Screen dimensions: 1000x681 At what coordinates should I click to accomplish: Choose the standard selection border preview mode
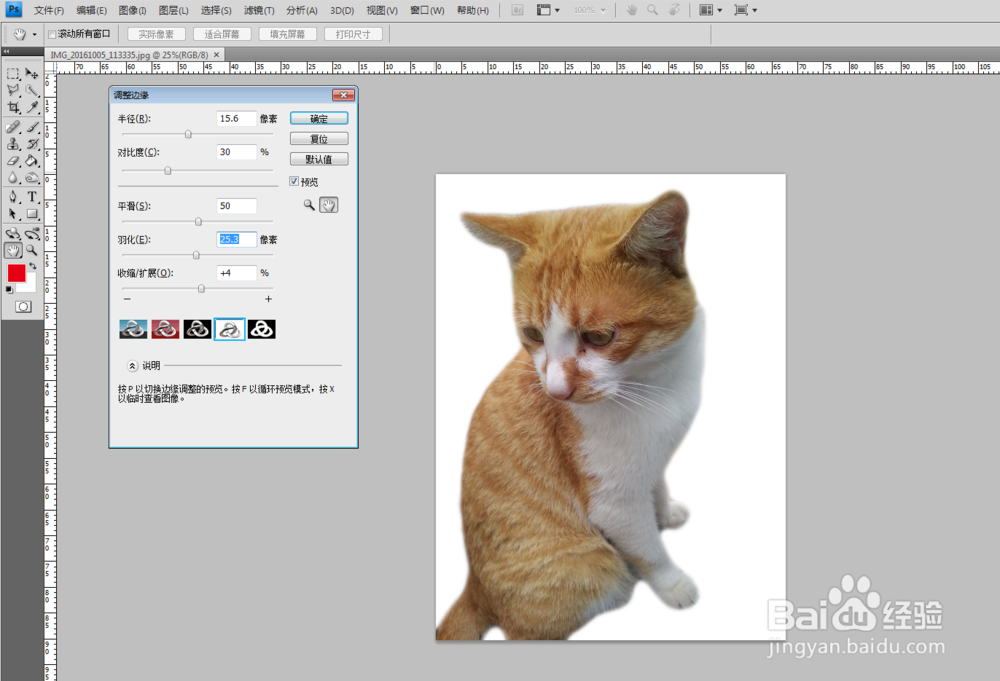pyautogui.click(x=133, y=329)
